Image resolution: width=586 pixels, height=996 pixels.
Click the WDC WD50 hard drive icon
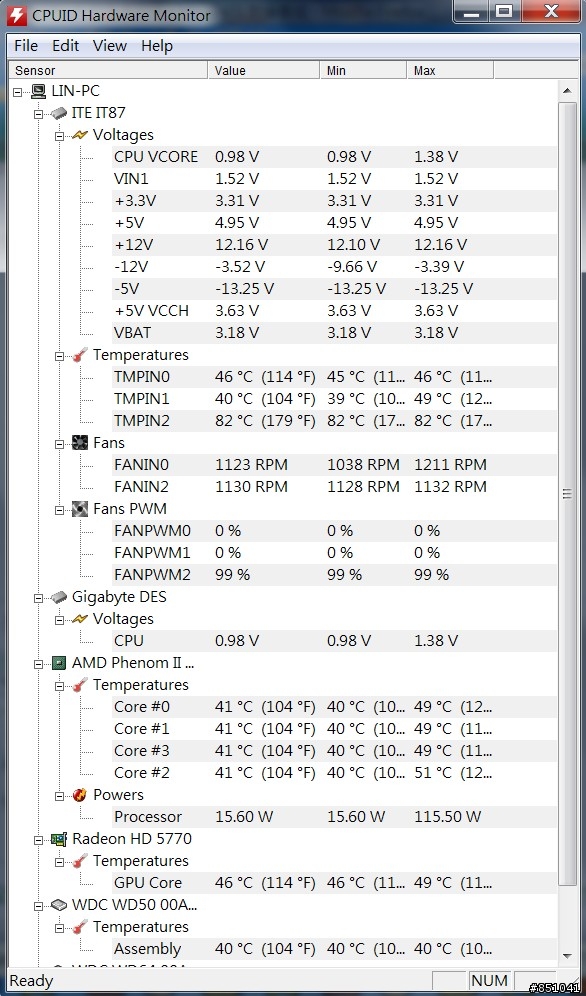[x=59, y=905]
